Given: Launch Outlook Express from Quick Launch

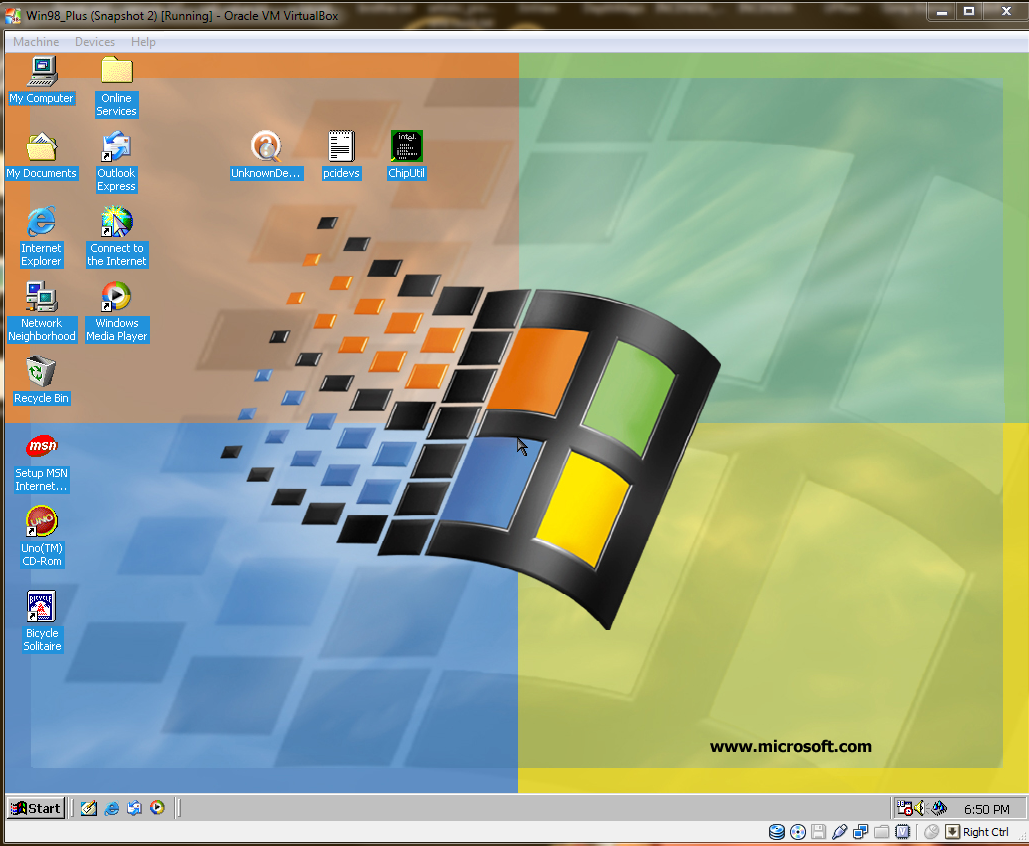Looking at the screenshot, I should coord(135,808).
